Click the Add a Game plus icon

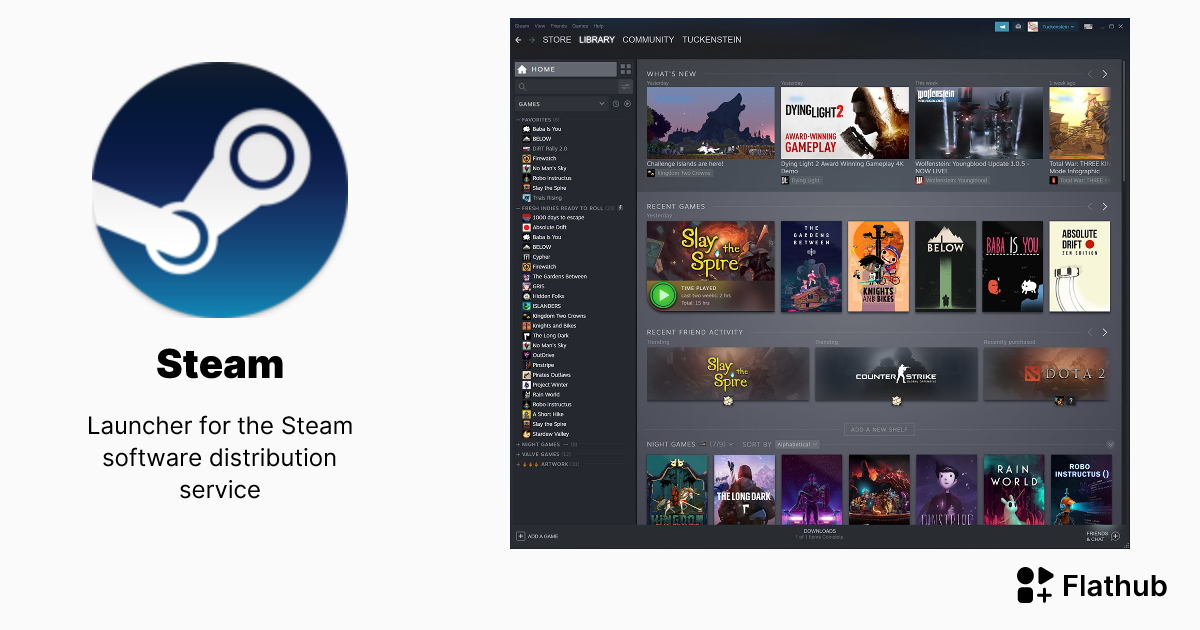coord(521,536)
